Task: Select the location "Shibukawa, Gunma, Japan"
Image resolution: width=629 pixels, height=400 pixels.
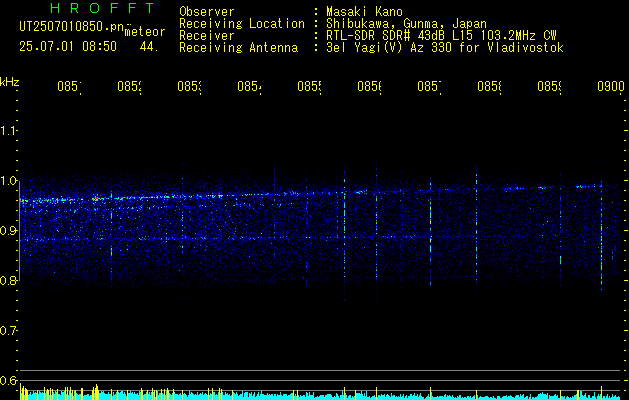Action: click(x=406, y=24)
